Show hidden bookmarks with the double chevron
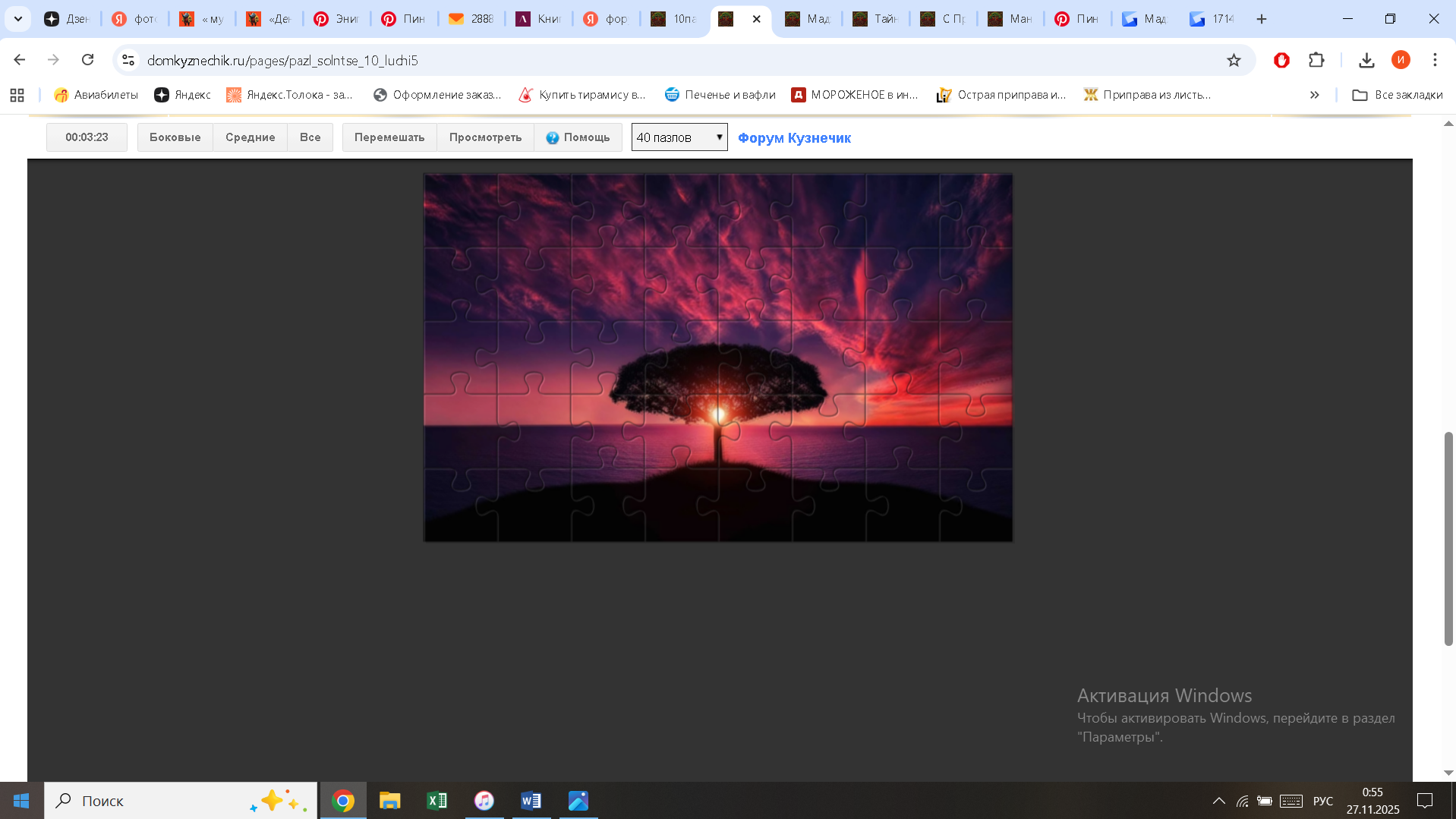This screenshot has height=819, width=1456. pos(1315,95)
